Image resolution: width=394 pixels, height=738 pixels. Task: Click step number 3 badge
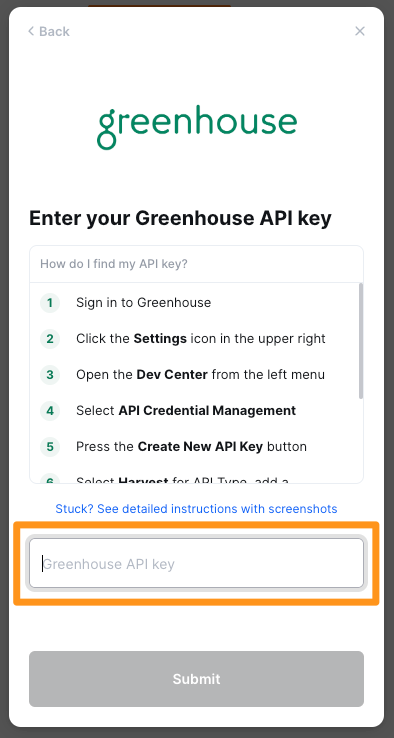pos(50,375)
